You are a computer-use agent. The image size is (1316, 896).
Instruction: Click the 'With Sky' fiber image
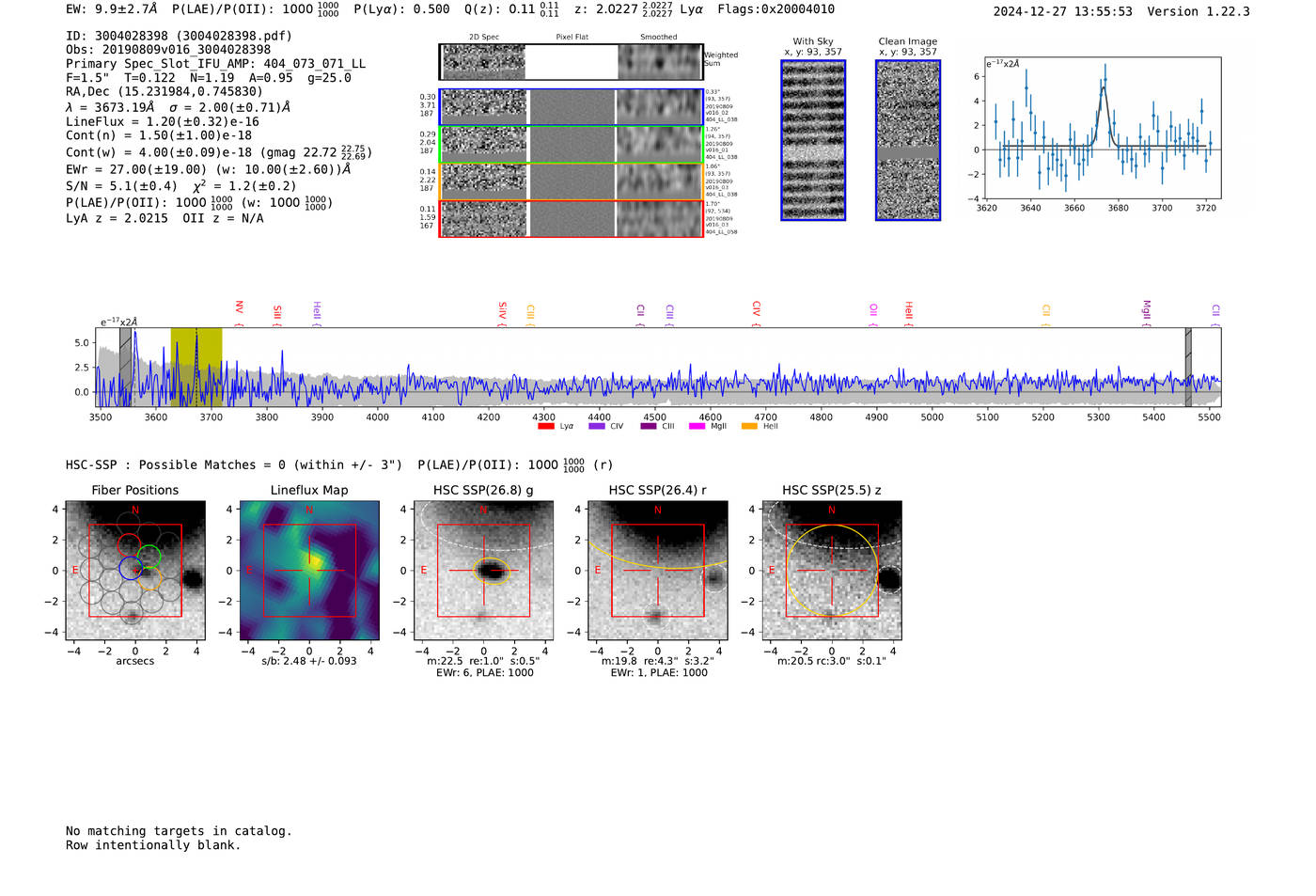[813, 140]
